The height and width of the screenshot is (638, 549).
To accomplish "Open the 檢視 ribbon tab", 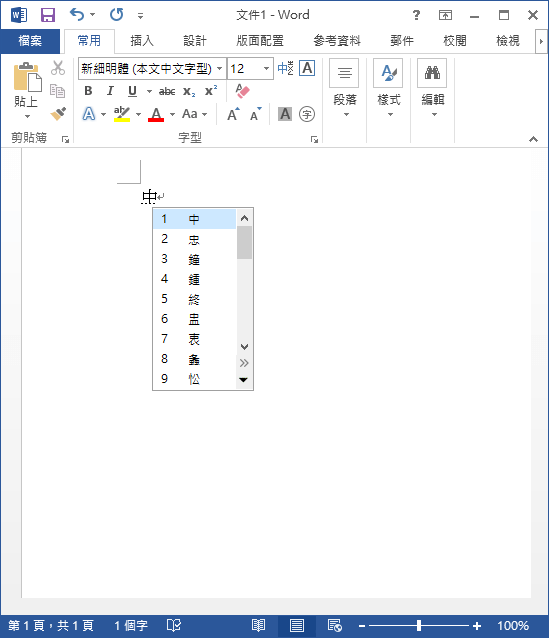I will coord(507,41).
